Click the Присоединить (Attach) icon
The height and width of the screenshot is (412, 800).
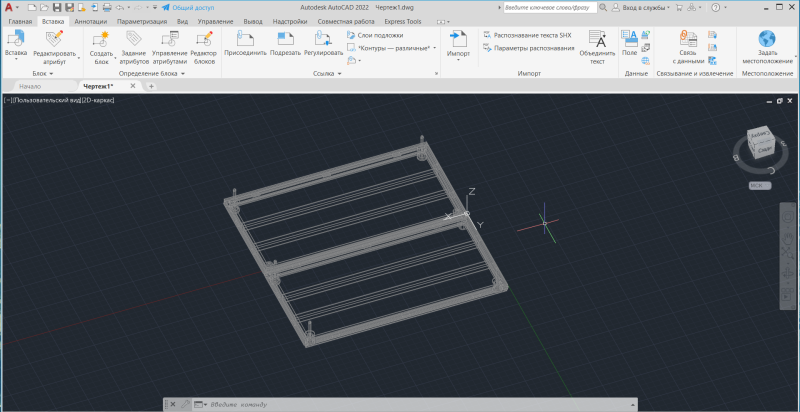pos(245,39)
